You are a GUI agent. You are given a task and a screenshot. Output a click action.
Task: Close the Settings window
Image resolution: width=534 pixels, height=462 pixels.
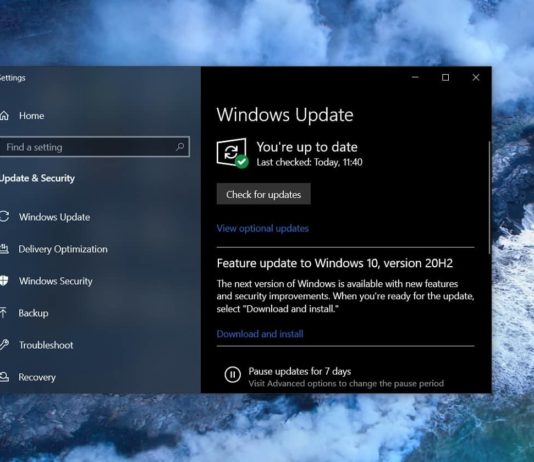(476, 77)
